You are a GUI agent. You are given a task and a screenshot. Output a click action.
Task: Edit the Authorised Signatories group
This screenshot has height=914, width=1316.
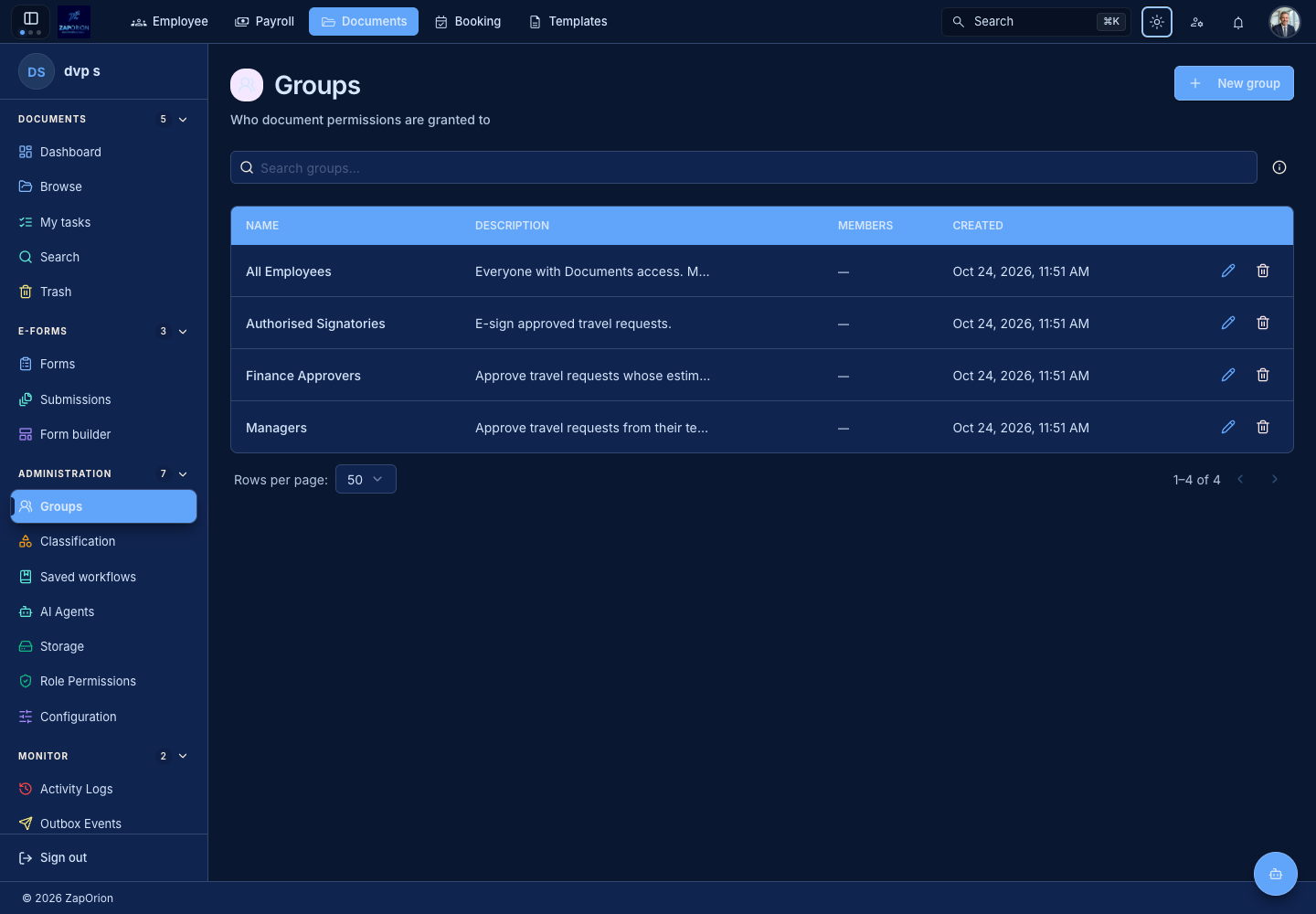coord(1228,323)
